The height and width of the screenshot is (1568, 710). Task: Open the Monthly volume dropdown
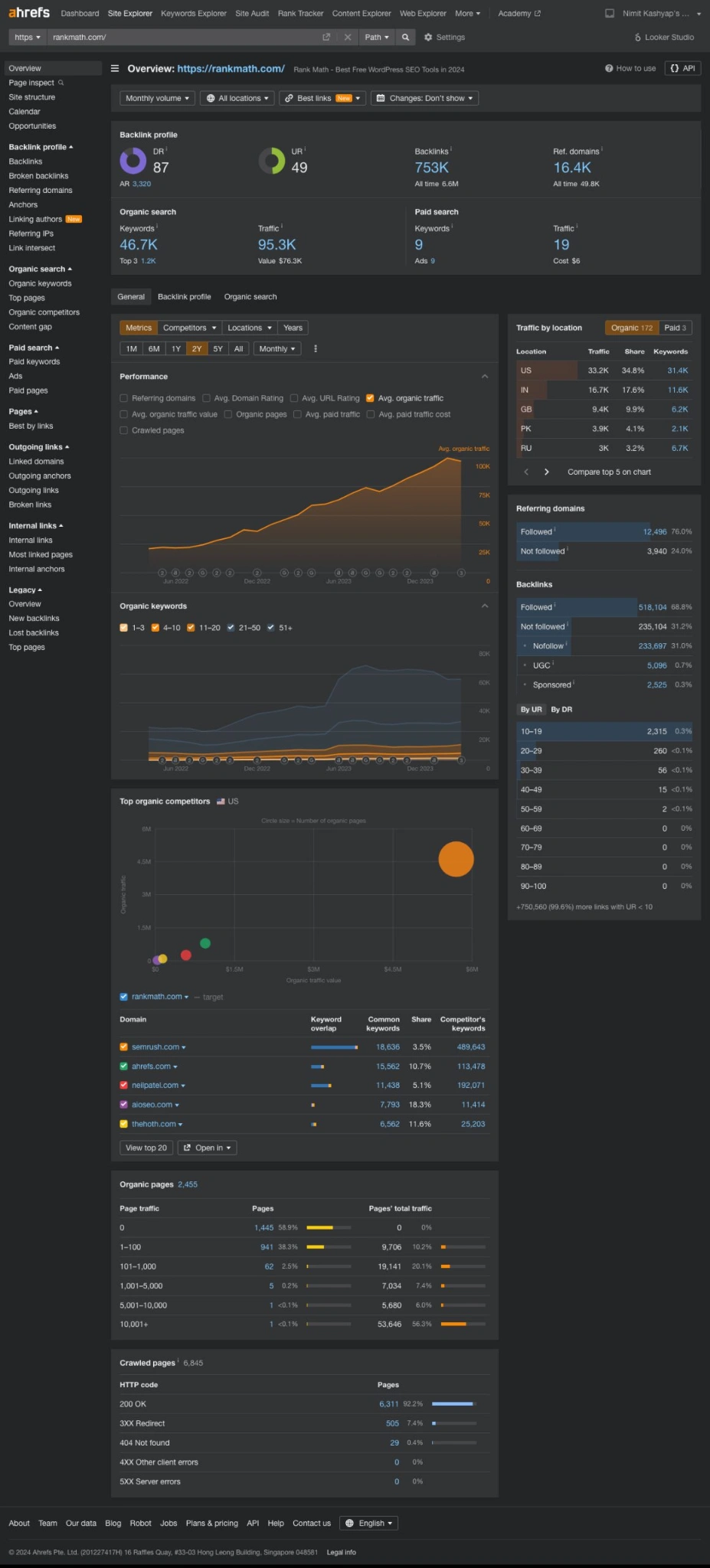coord(157,98)
